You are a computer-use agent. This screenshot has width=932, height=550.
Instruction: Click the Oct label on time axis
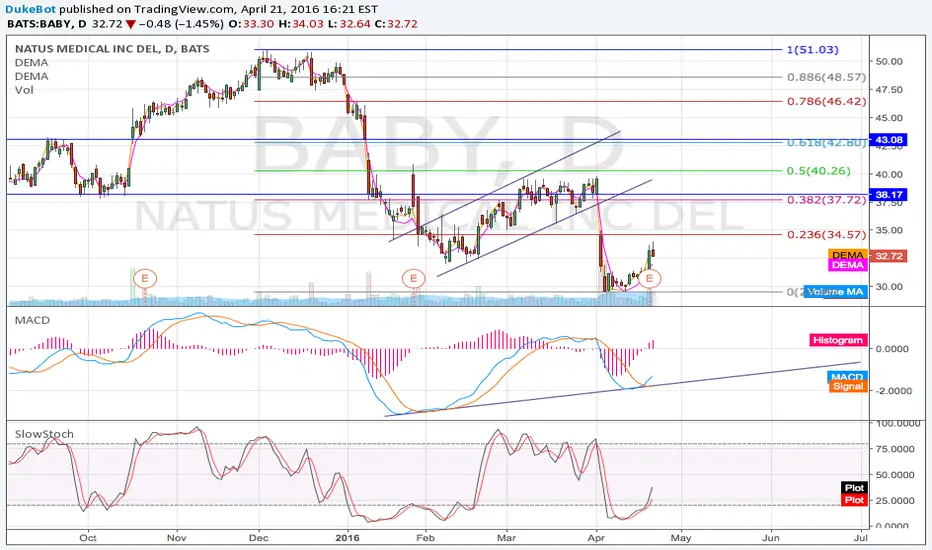coord(88,538)
